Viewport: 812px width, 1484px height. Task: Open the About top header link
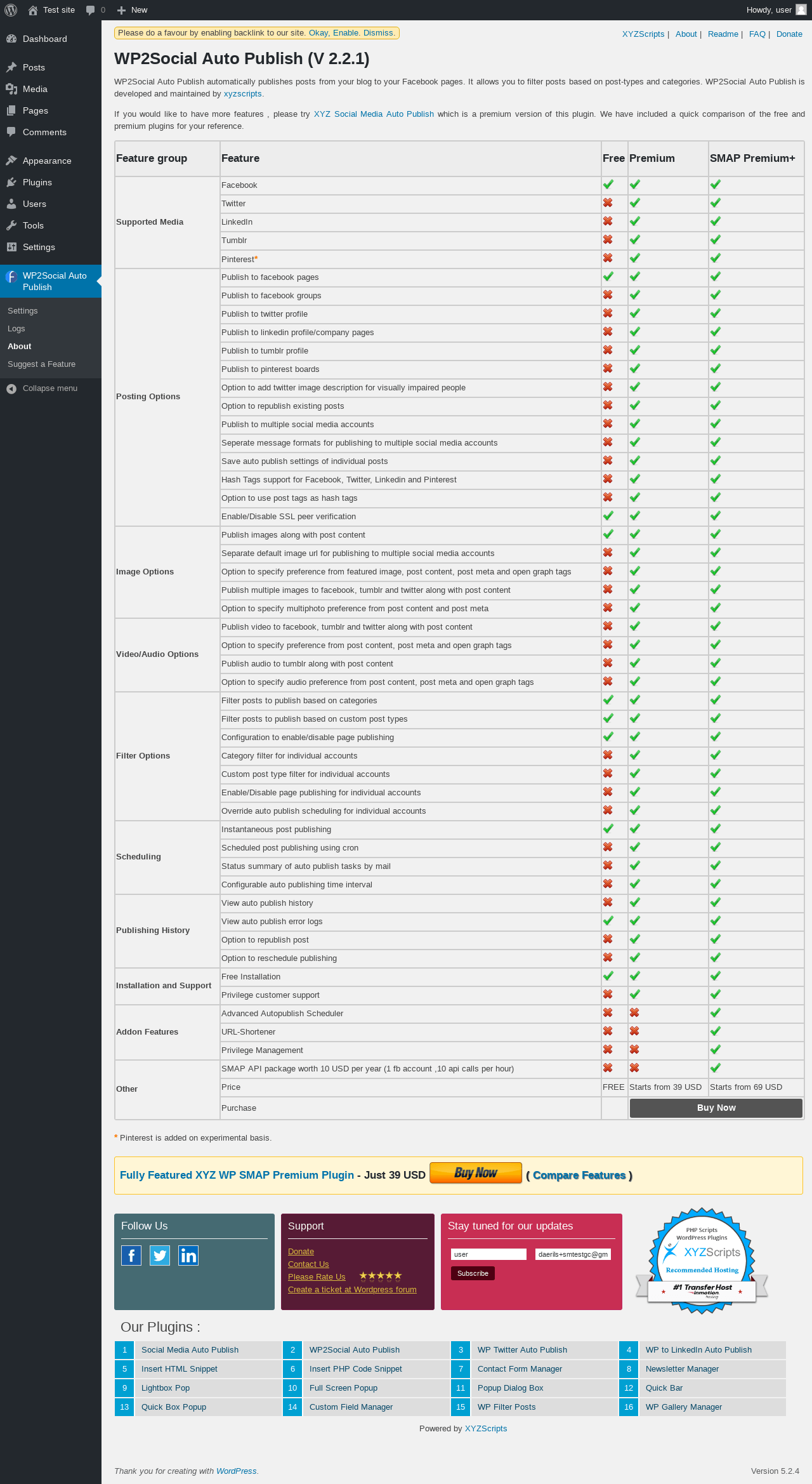[x=686, y=34]
